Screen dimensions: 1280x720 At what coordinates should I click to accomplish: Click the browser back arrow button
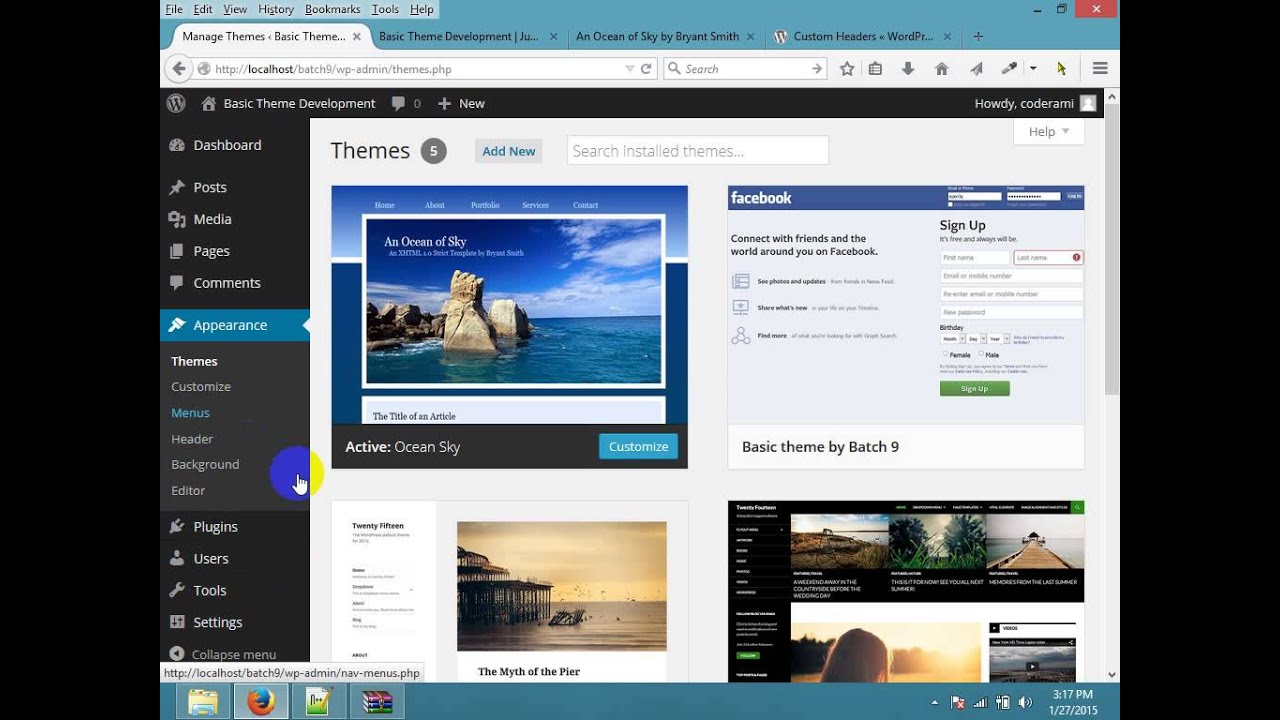click(178, 69)
